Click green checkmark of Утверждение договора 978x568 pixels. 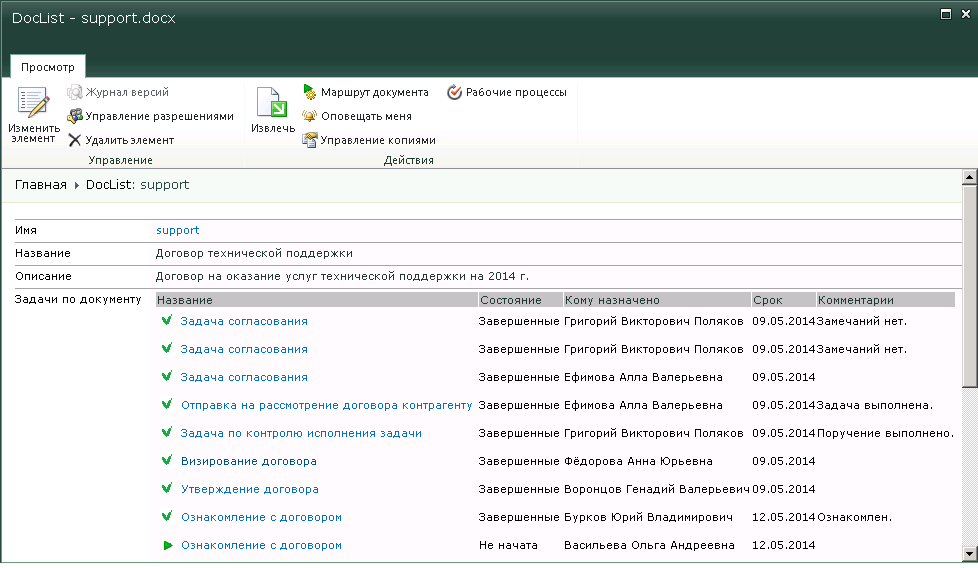tap(167, 488)
